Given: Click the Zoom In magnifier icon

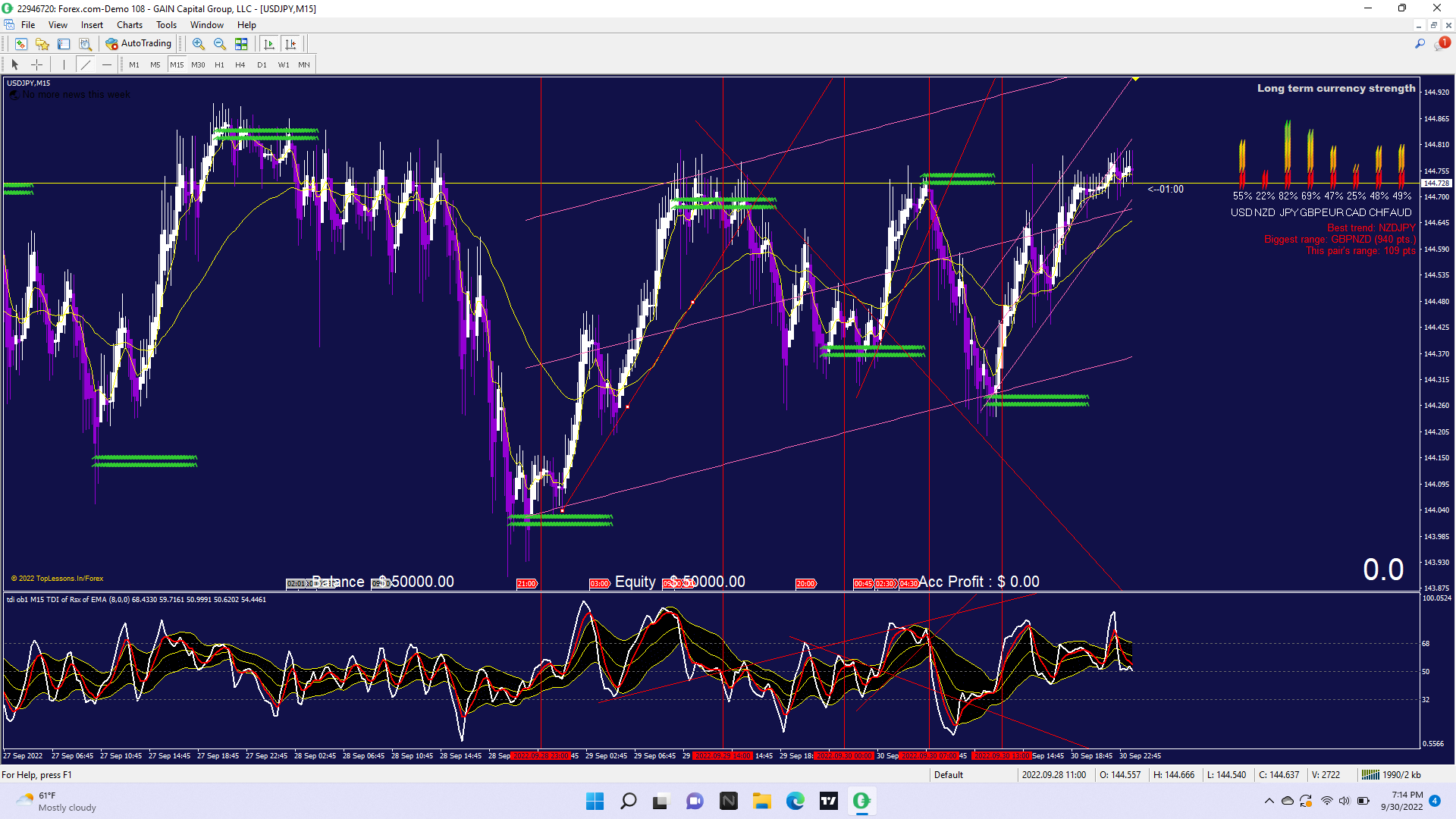Looking at the screenshot, I should click(198, 44).
